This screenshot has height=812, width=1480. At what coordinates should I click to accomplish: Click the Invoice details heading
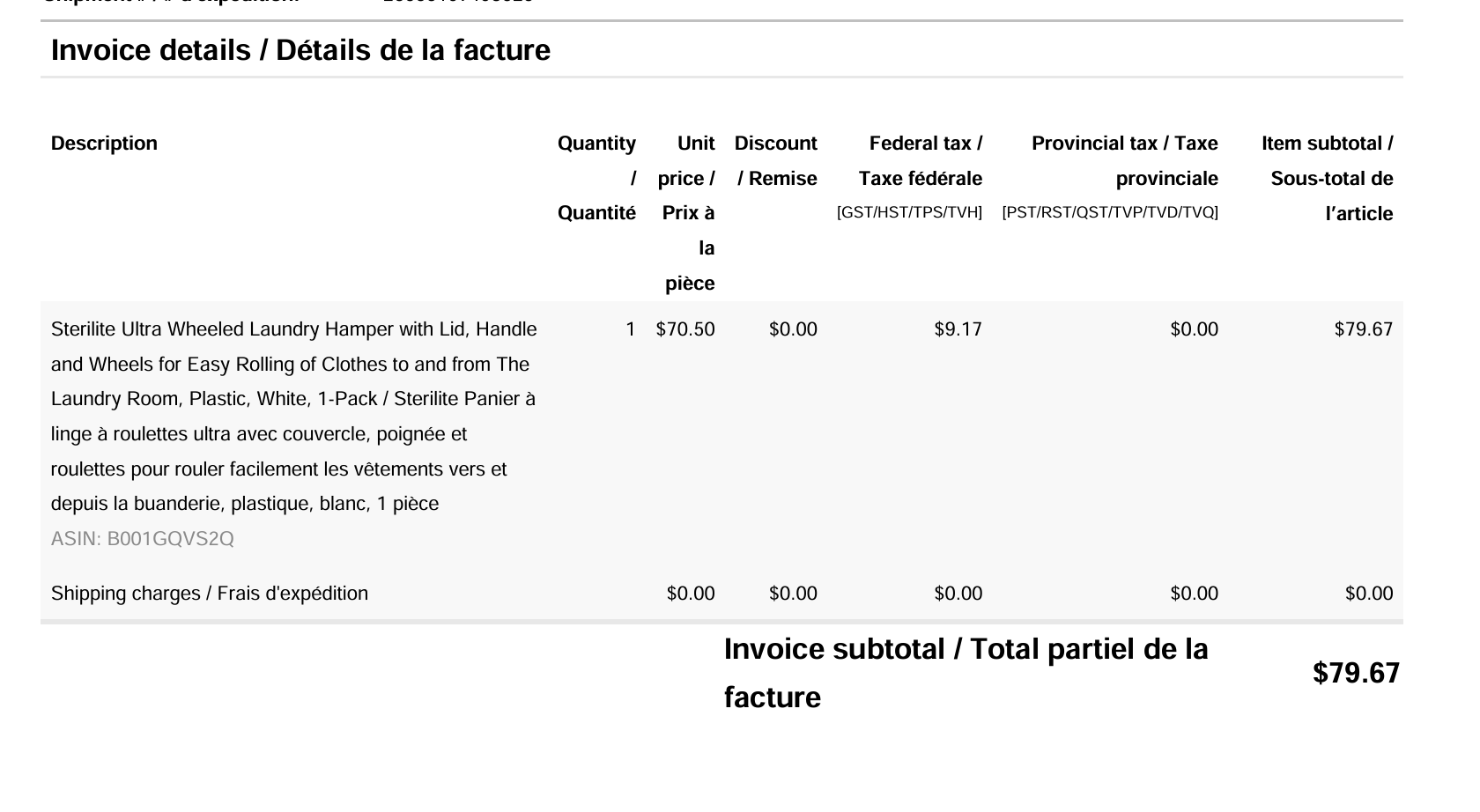(x=300, y=50)
